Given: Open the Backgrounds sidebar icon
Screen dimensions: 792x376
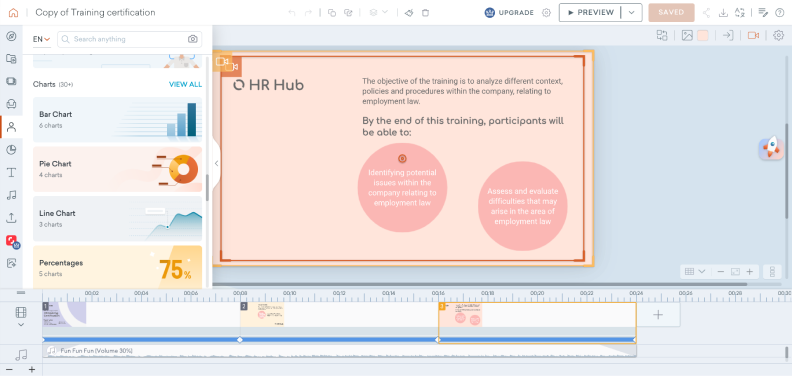Looking at the screenshot, I should 11,104.
